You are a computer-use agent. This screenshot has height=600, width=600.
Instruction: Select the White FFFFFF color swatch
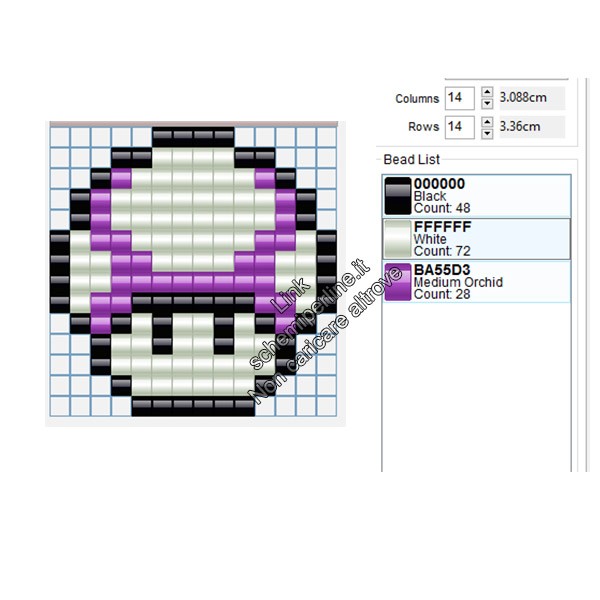pyautogui.click(x=398, y=239)
